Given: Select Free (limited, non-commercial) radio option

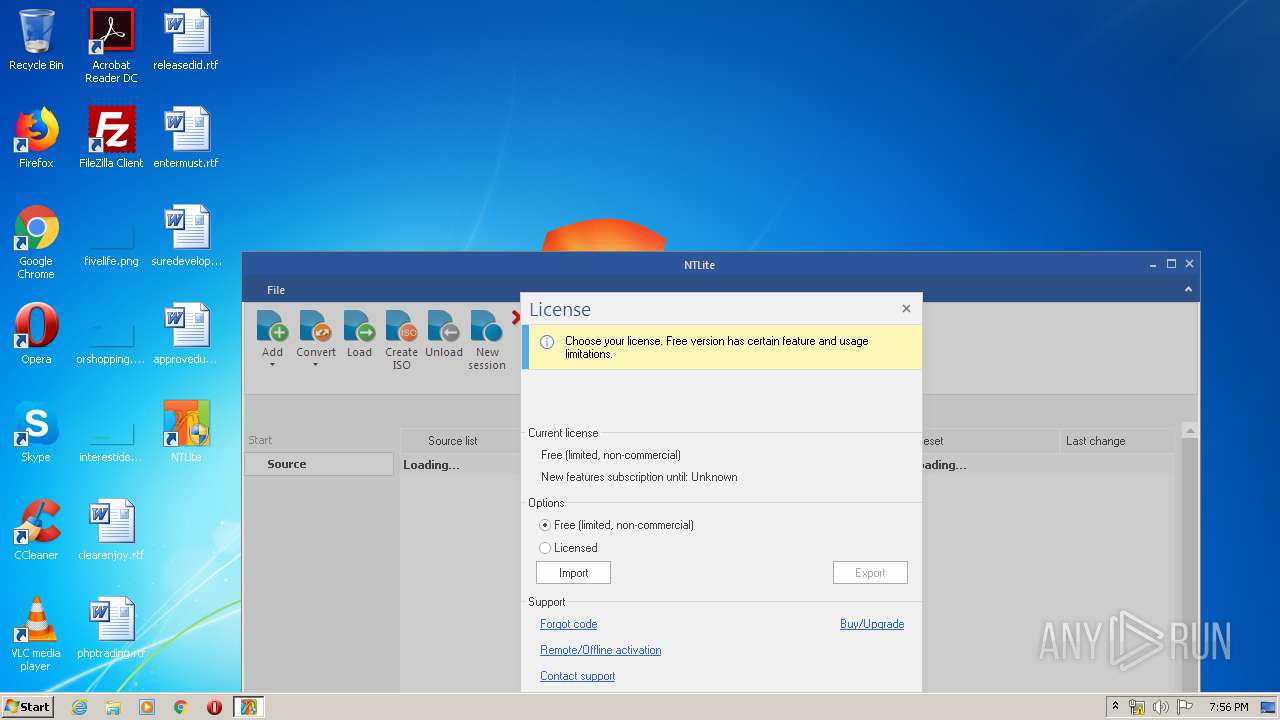Looking at the screenshot, I should 545,525.
